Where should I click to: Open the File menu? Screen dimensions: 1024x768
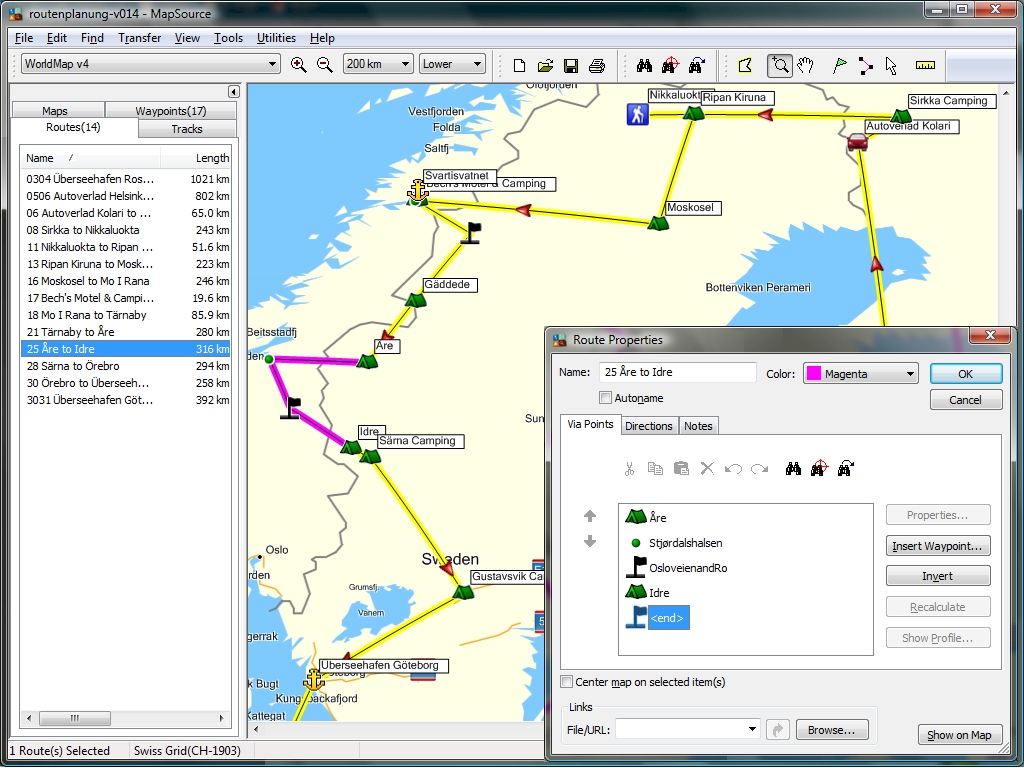24,38
